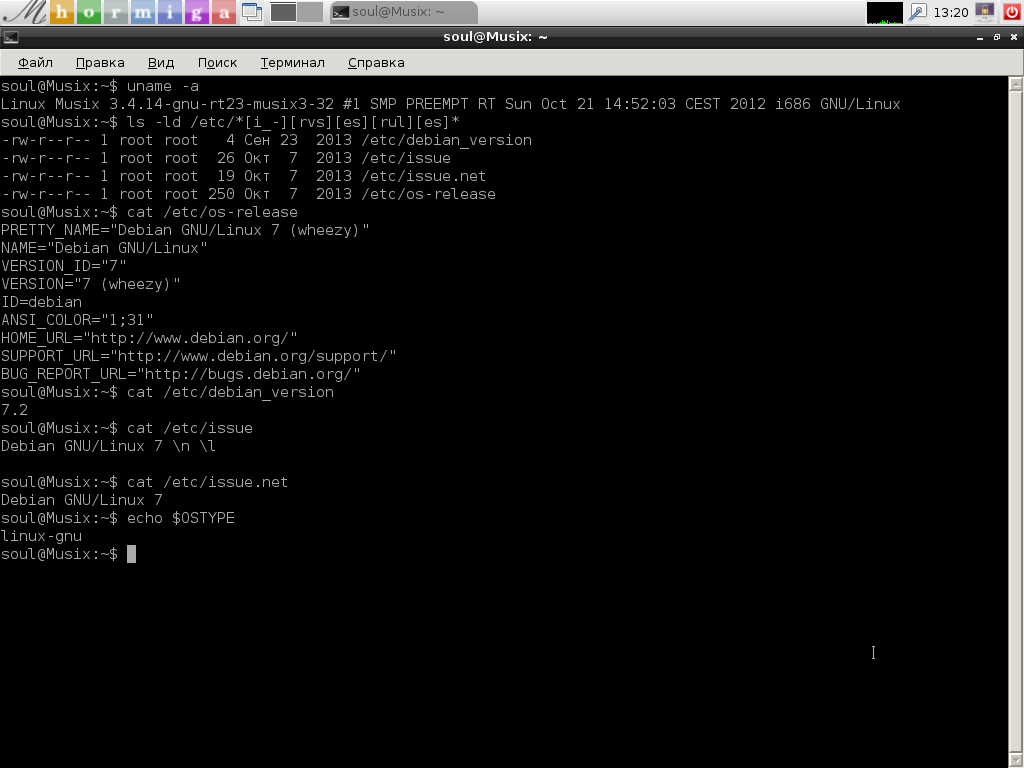Open the Вид menu
The height and width of the screenshot is (768, 1024).
(161, 63)
